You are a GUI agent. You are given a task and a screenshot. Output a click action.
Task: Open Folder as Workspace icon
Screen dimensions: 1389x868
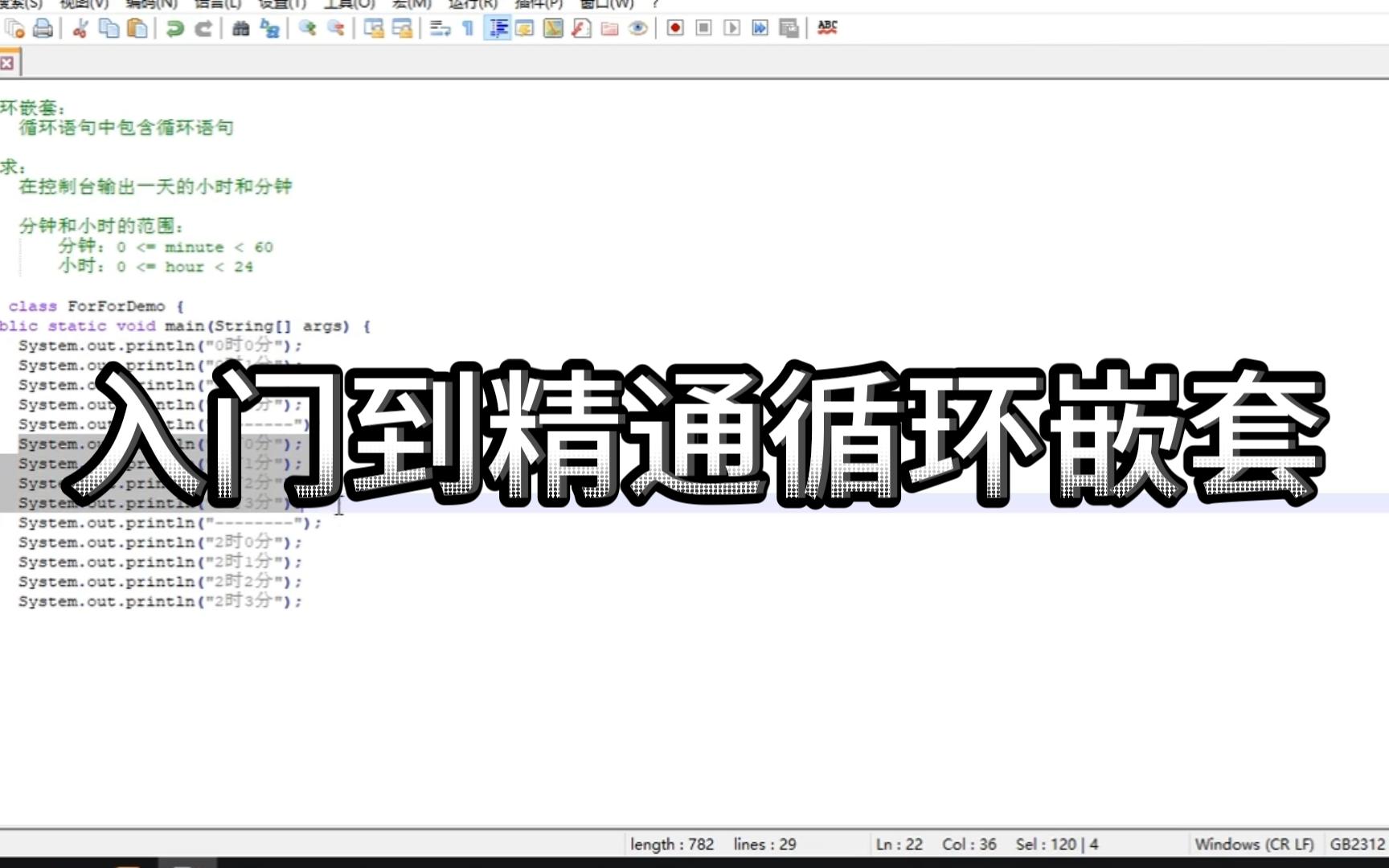click(609, 29)
